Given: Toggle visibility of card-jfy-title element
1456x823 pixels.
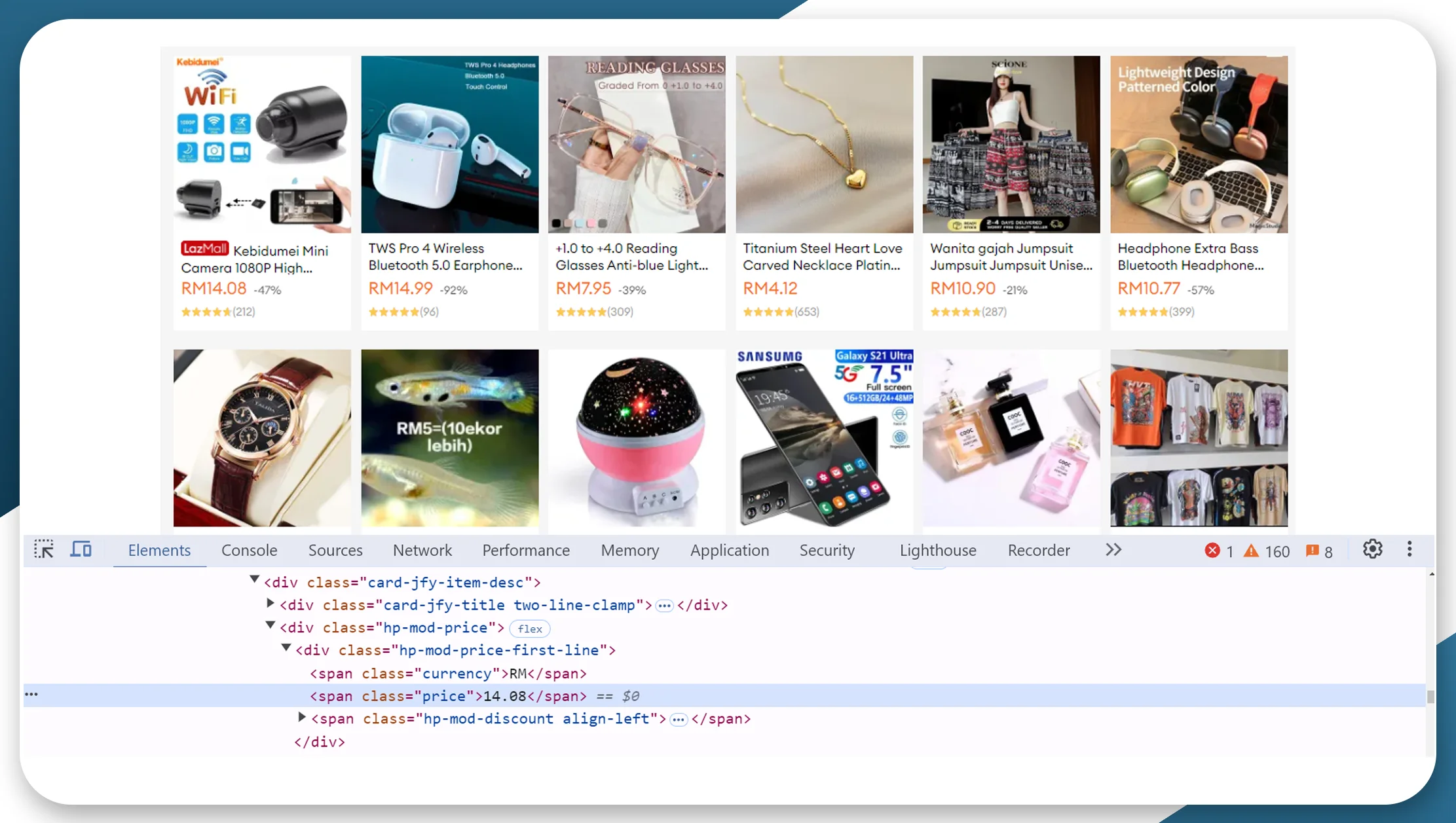Looking at the screenshot, I should click(271, 605).
